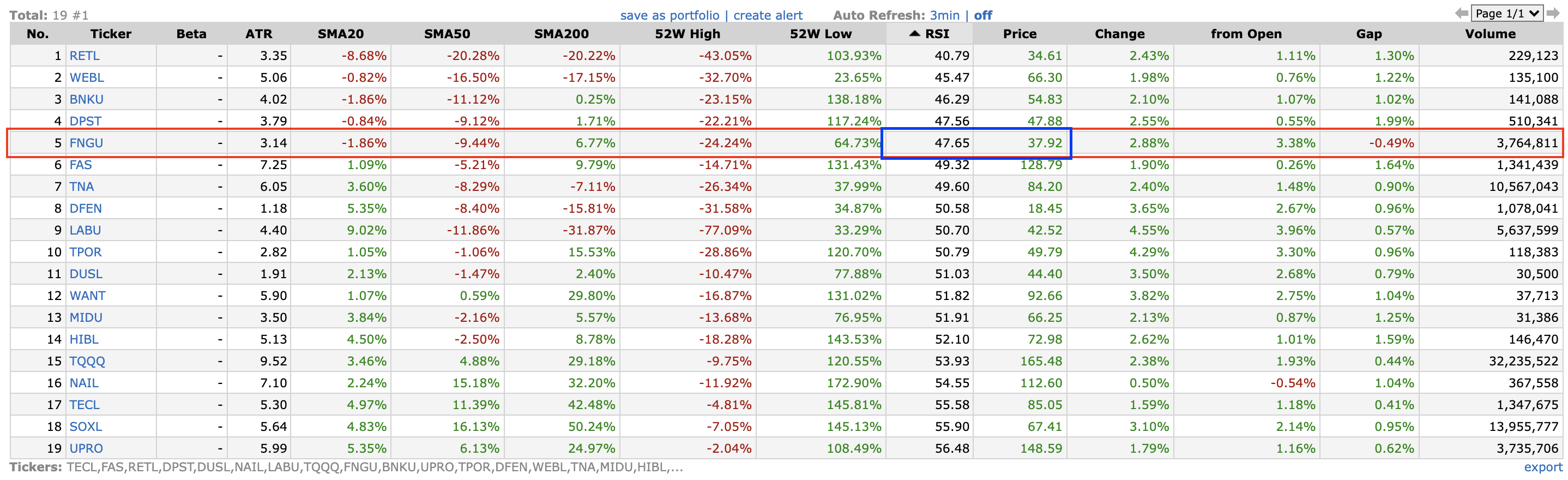Open DUSL ticker link
This screenshot has width=1568, height=480.
(86, 274)
